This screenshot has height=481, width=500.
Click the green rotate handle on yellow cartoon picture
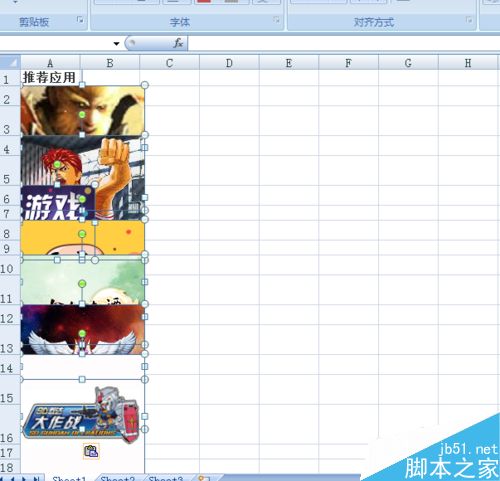(x=82, y=234)
